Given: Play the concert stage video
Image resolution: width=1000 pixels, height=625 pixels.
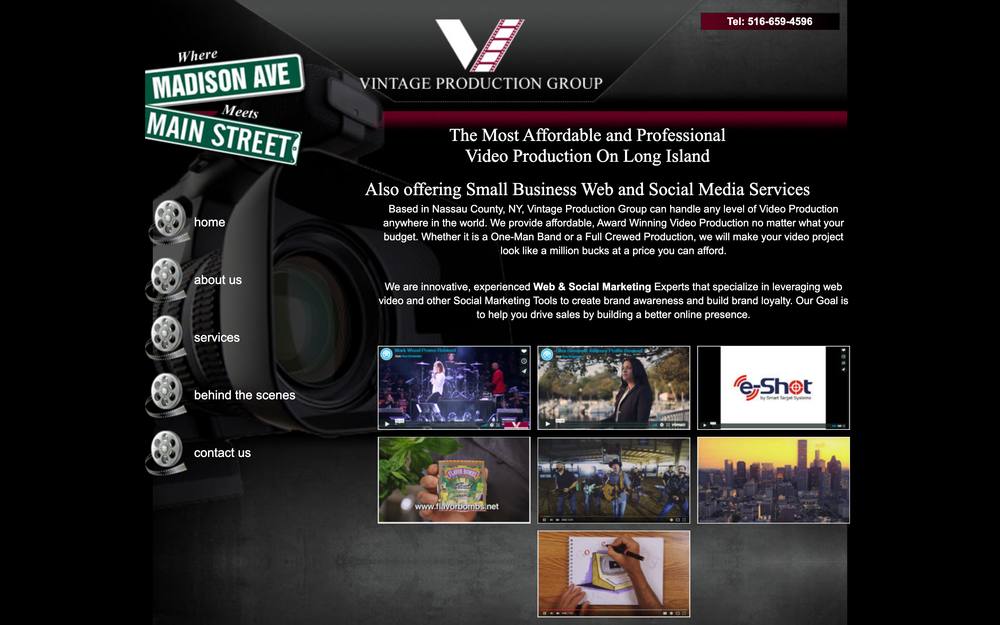Looking at the screenshot, I should [387, 423].
